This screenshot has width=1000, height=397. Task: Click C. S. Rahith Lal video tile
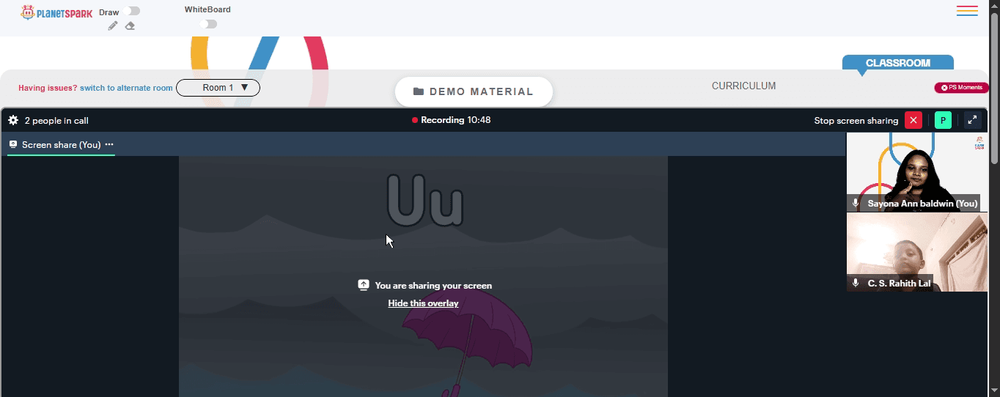[916, 253]
